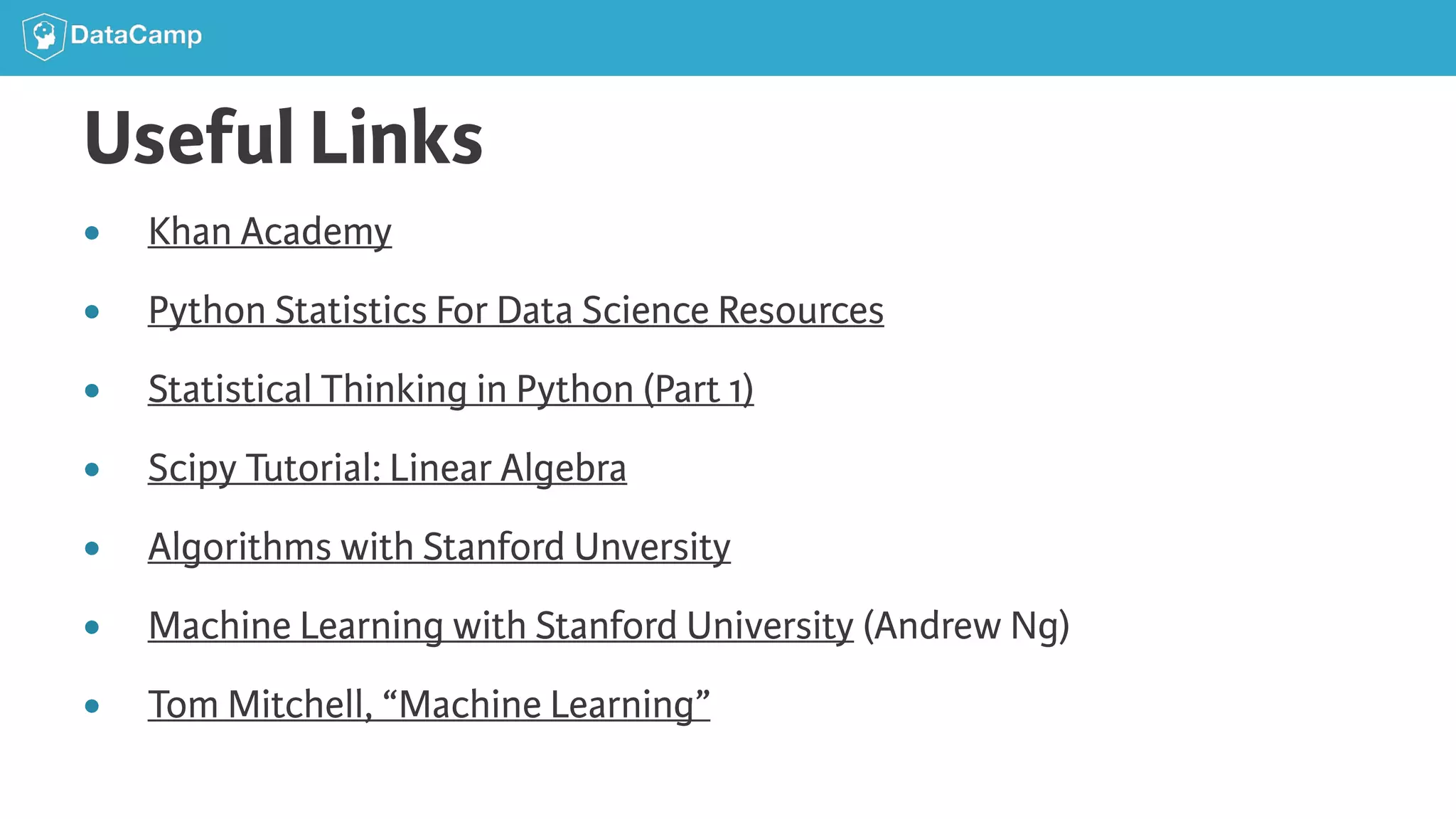Click the bullet next to Statistical Thinking

(92, 390)
